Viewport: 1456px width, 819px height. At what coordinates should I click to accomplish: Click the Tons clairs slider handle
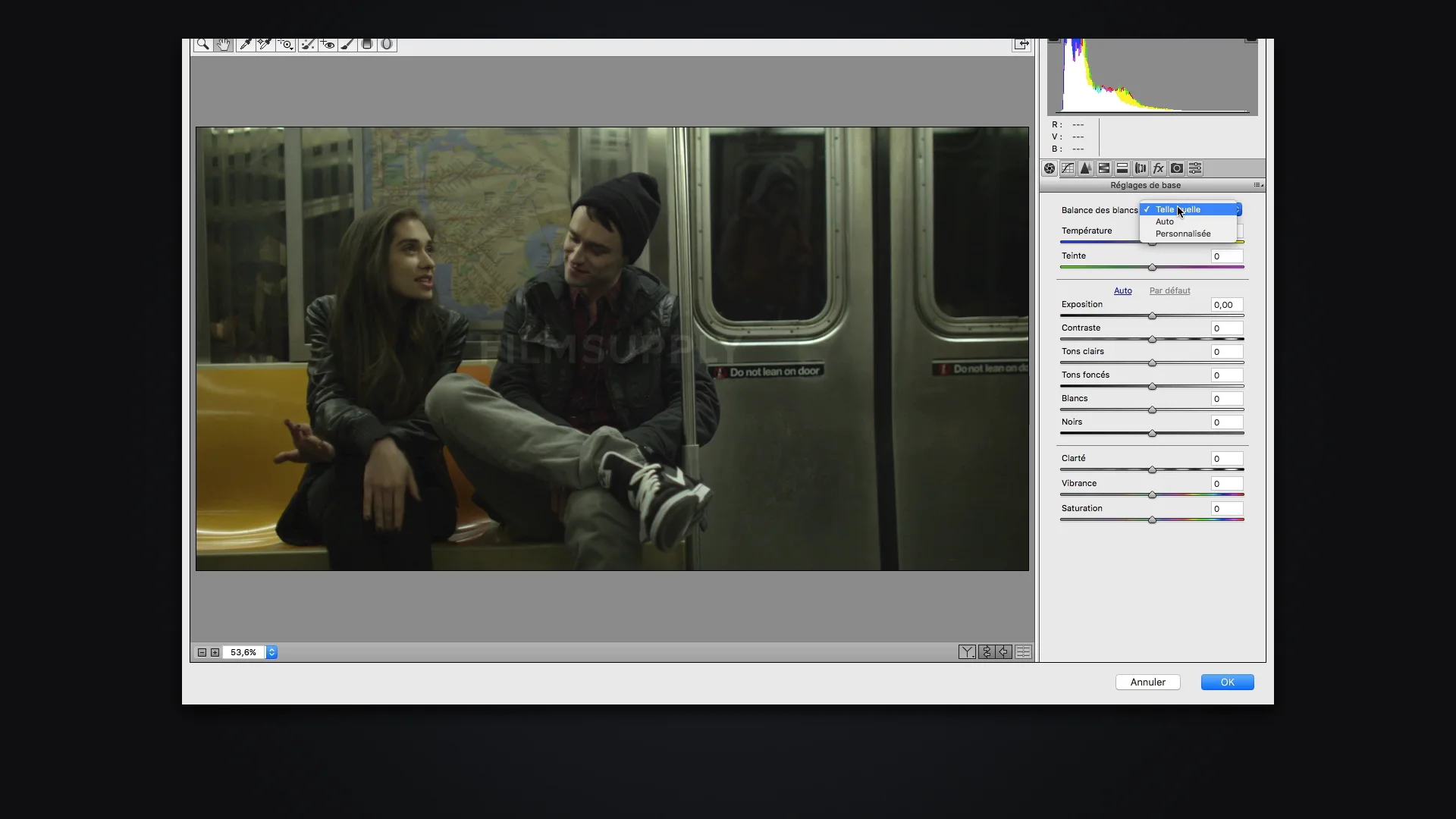coord(1152,363)
